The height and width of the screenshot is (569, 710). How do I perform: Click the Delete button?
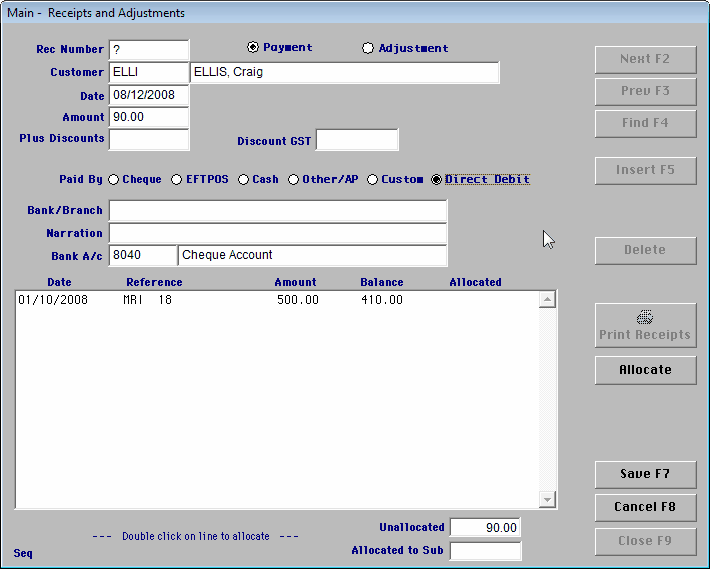tap(645, 250)
